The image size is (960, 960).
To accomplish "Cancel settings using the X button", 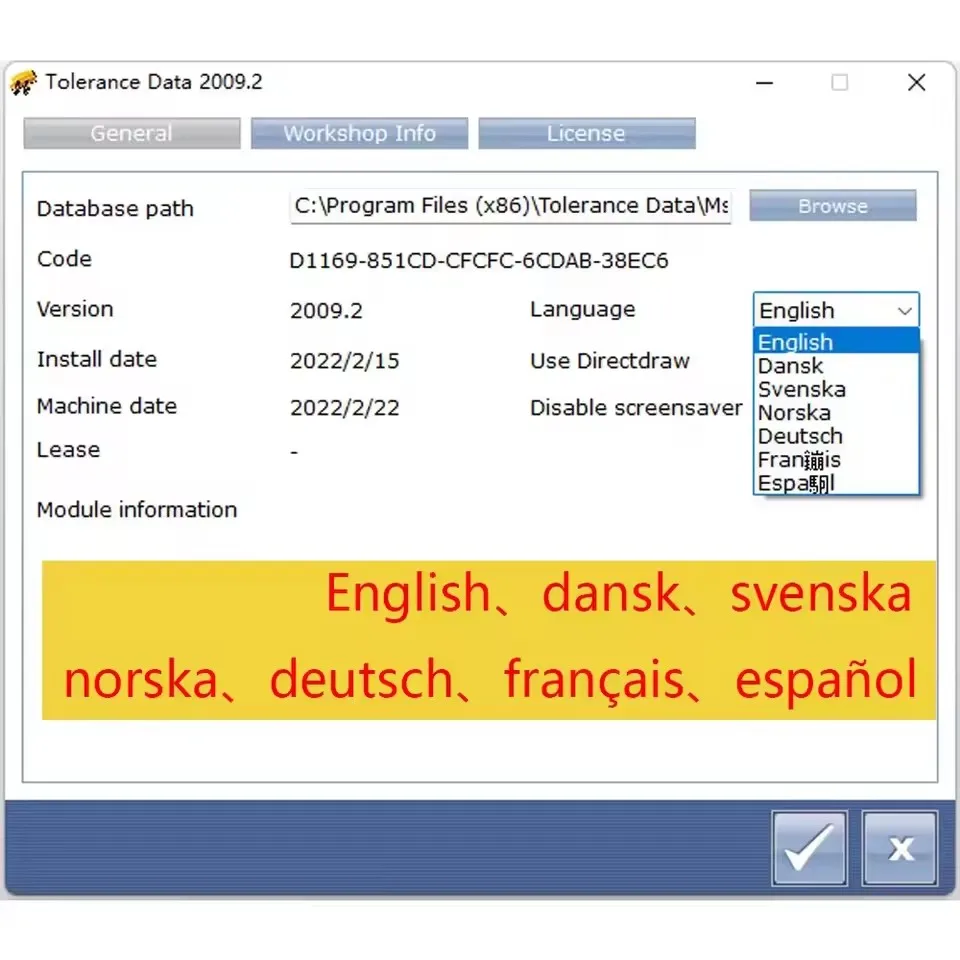I will (x=899, y=849).
